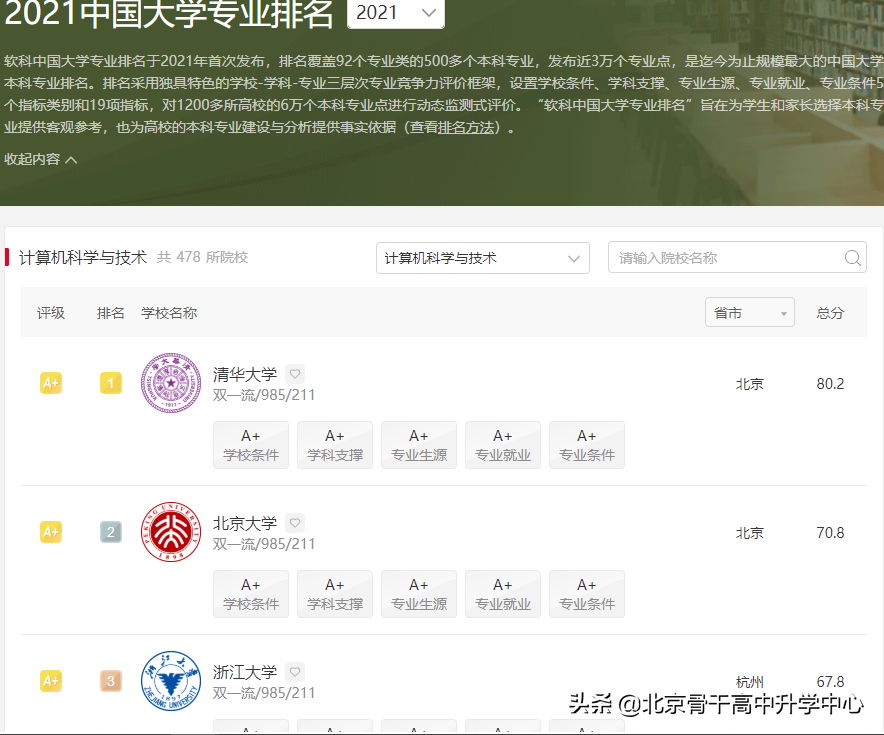The height and width of the screenshot is (735, 884).
Task: Select 清华大学's A+ 专业条件 tile
Action: [587, 445]
